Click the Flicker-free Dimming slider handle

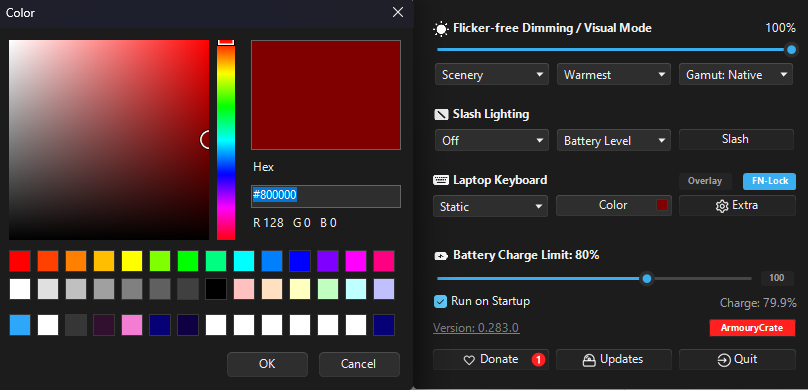[x=792, y=50]
